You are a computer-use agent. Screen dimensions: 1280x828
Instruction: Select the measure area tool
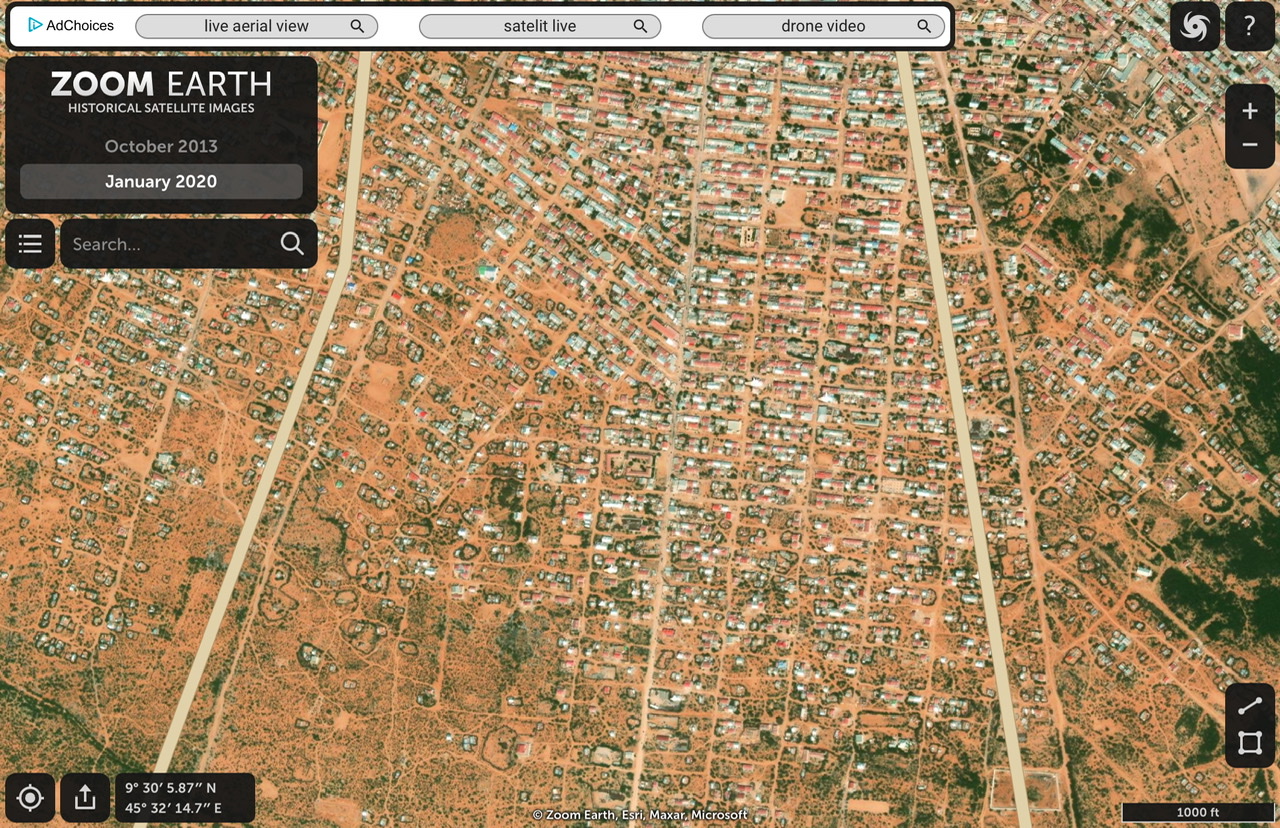click(1249, 744)
